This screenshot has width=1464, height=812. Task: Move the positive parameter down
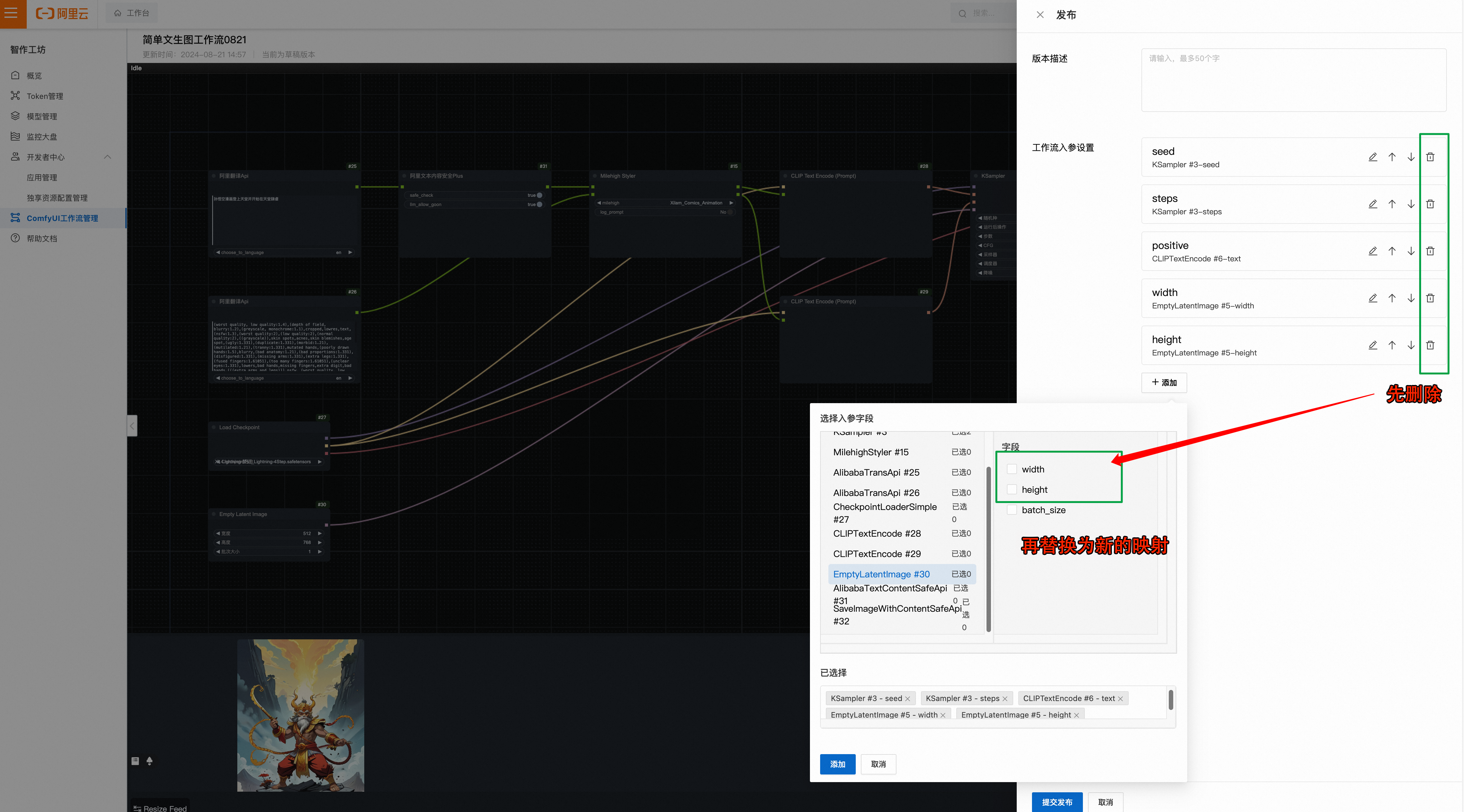1411,251
